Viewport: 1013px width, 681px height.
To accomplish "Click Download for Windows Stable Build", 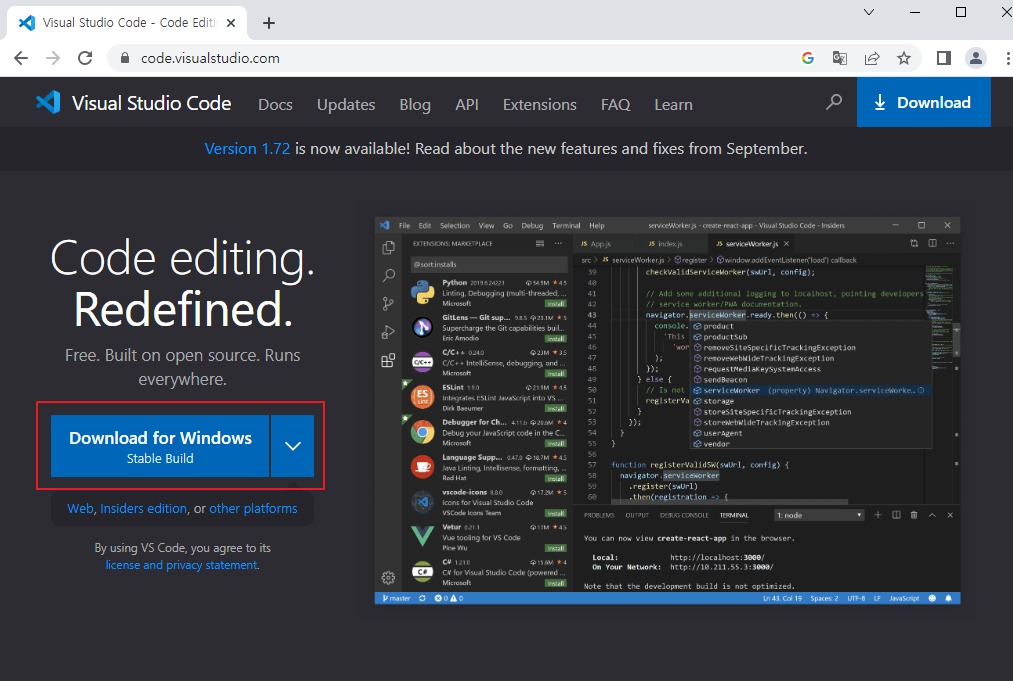I will [x=160, y=446].
